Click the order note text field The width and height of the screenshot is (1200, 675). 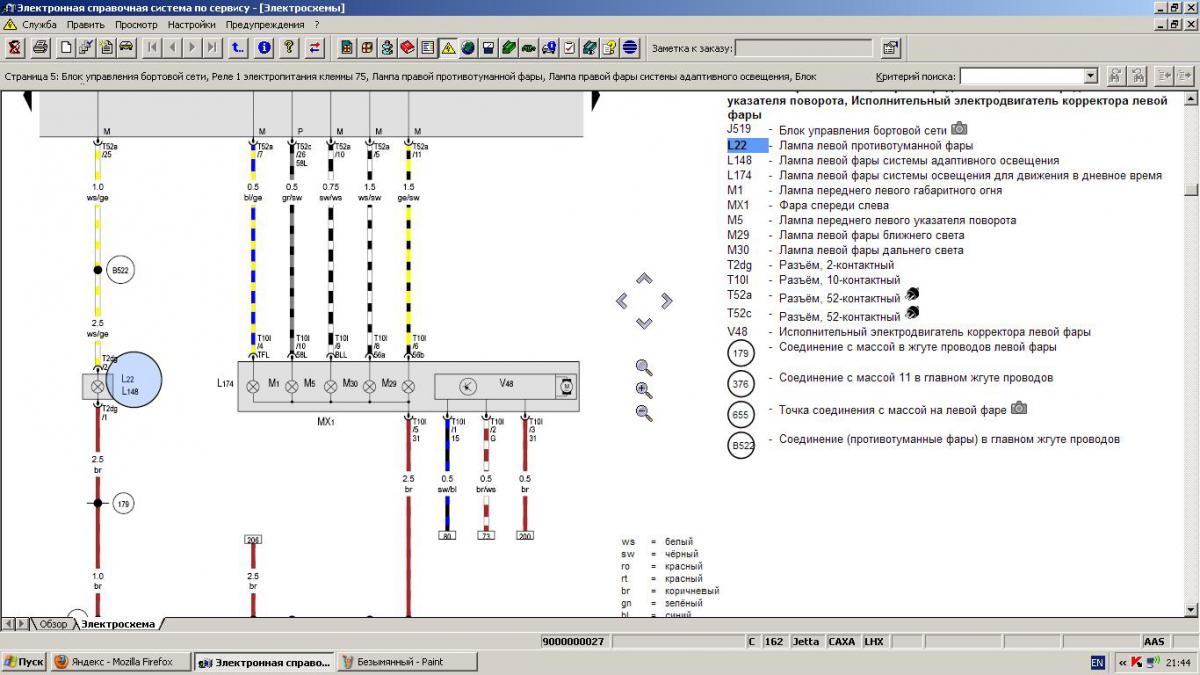(x=805, y=47)
